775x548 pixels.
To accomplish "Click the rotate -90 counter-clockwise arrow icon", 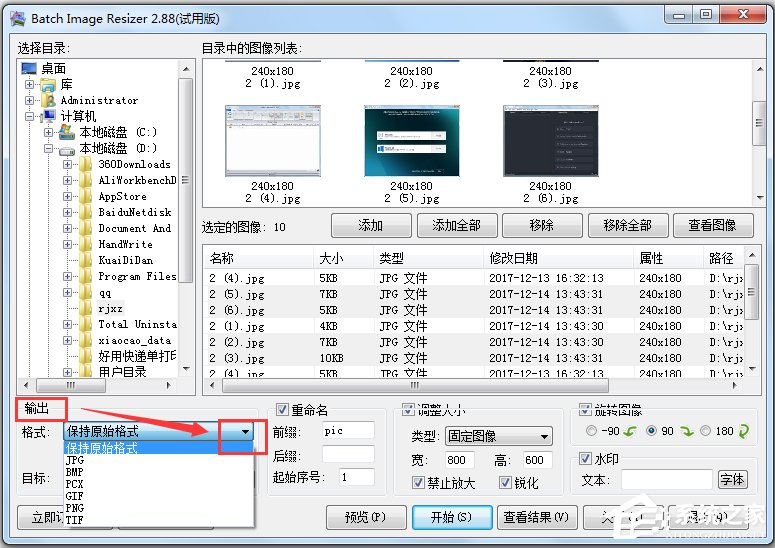I will (x=629, y=431).
